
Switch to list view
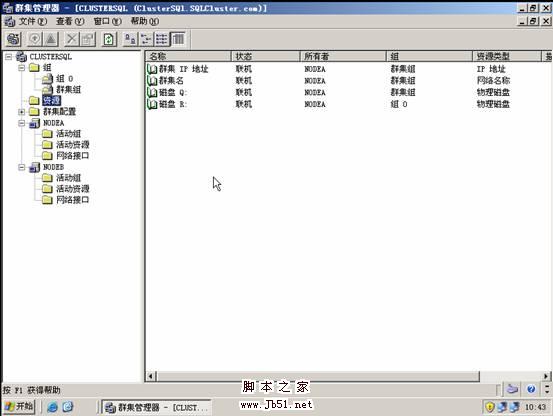click(x=162, y=39)
